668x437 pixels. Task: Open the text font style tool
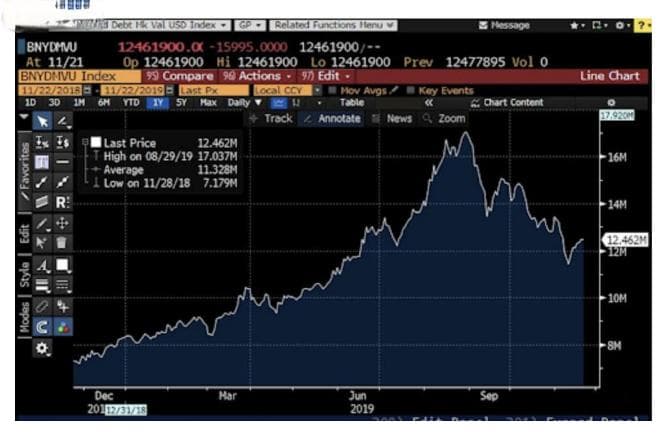(42, 265)
